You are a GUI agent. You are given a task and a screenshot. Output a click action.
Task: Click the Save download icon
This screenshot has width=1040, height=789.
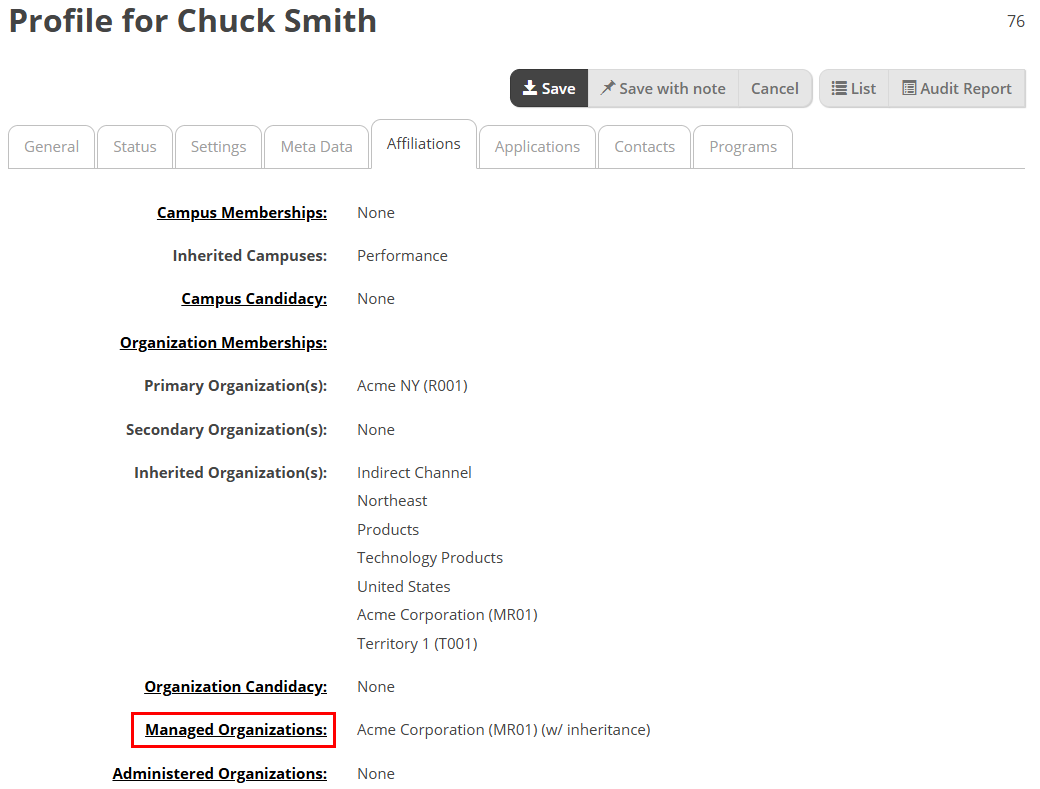click(x=529, y=88)
